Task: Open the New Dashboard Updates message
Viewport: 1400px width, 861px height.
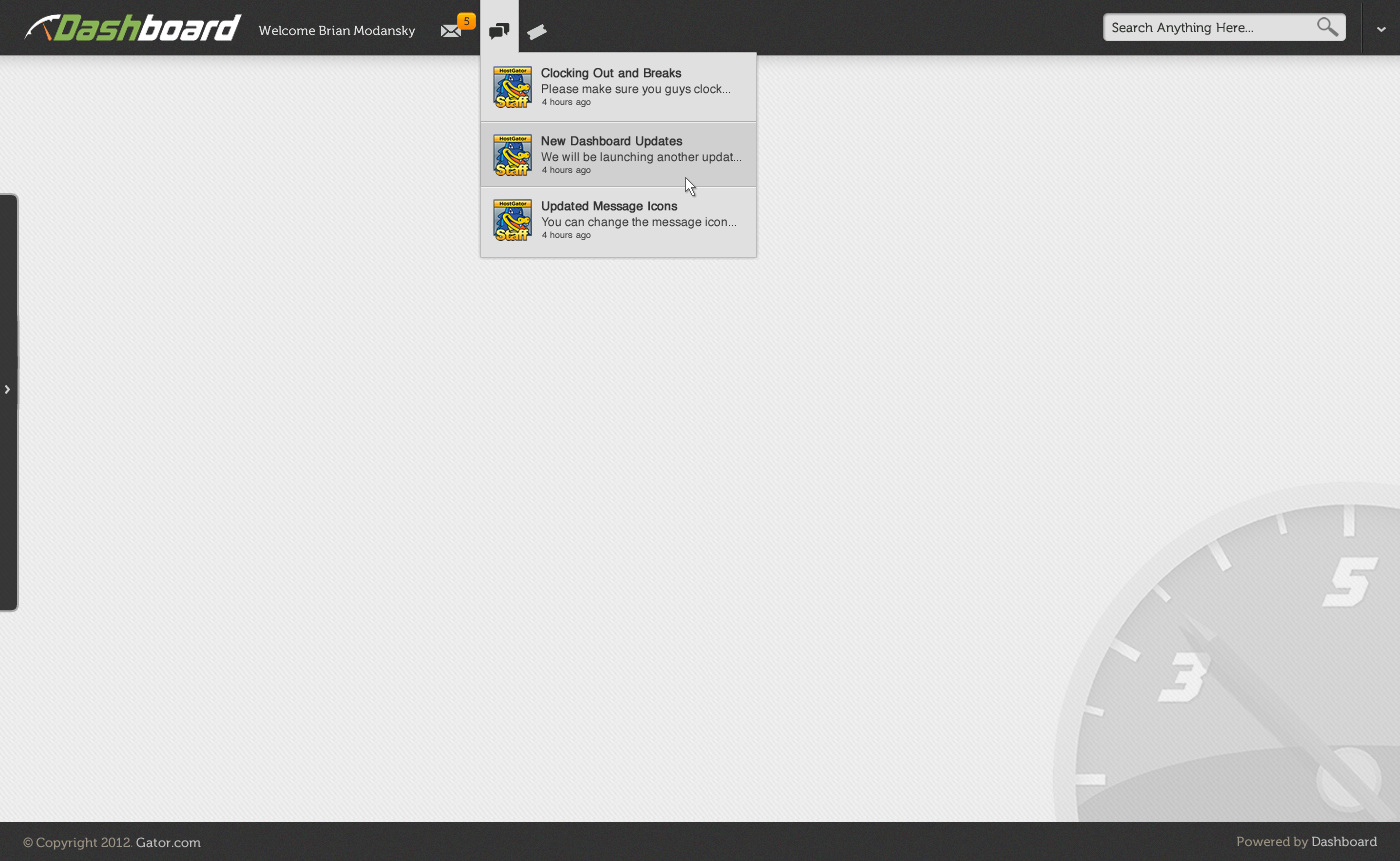Action: 618,155
